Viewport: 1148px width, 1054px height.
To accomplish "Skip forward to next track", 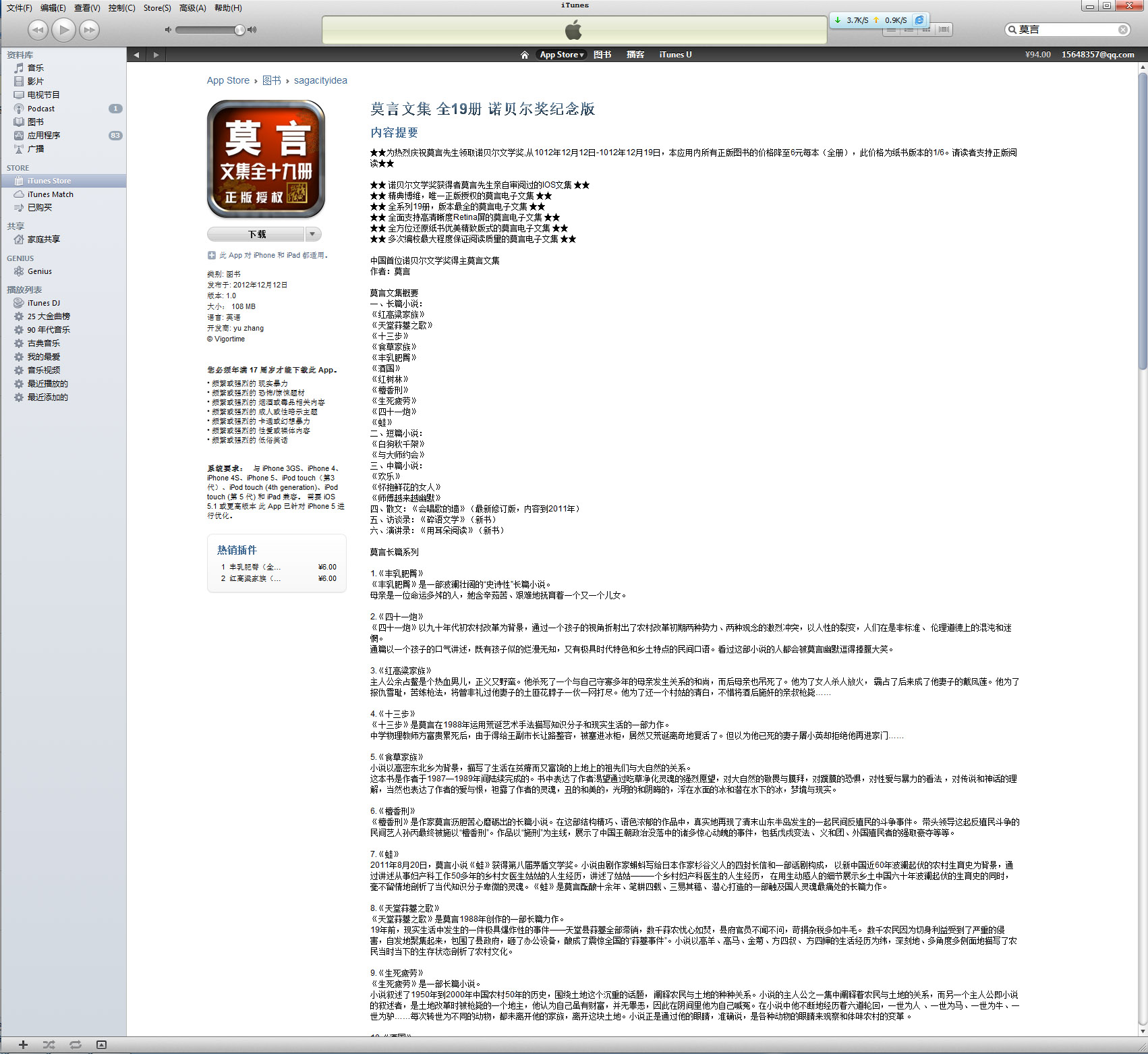I will 89,30.
